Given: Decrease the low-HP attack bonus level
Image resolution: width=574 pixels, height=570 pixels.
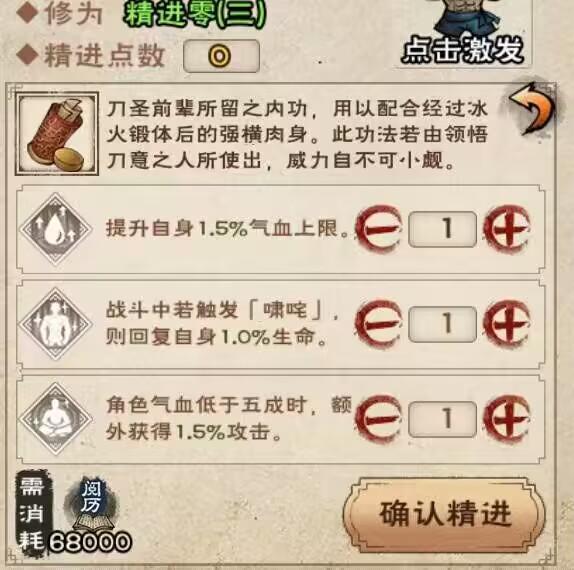Looking at the screenshot, I should point(379,418).
